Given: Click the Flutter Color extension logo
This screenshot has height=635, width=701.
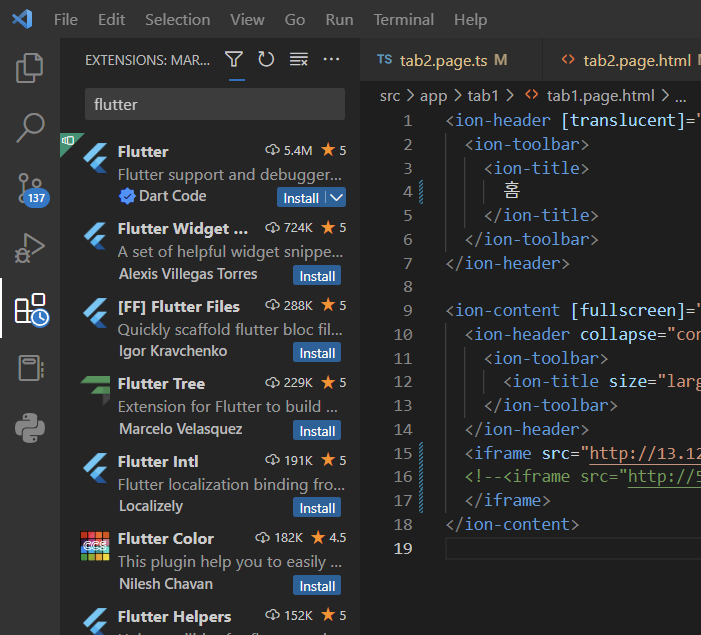Looking at the screenshot, I should click(95, 546).
